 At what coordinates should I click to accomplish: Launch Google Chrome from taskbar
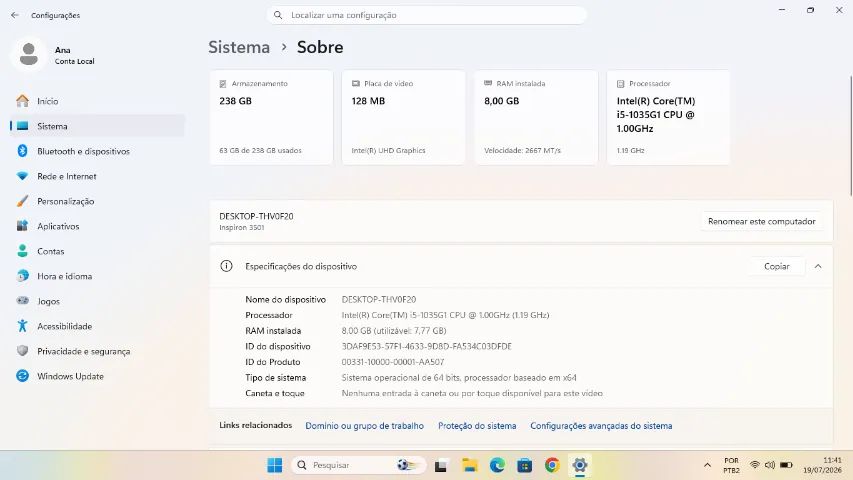[552, 465]
